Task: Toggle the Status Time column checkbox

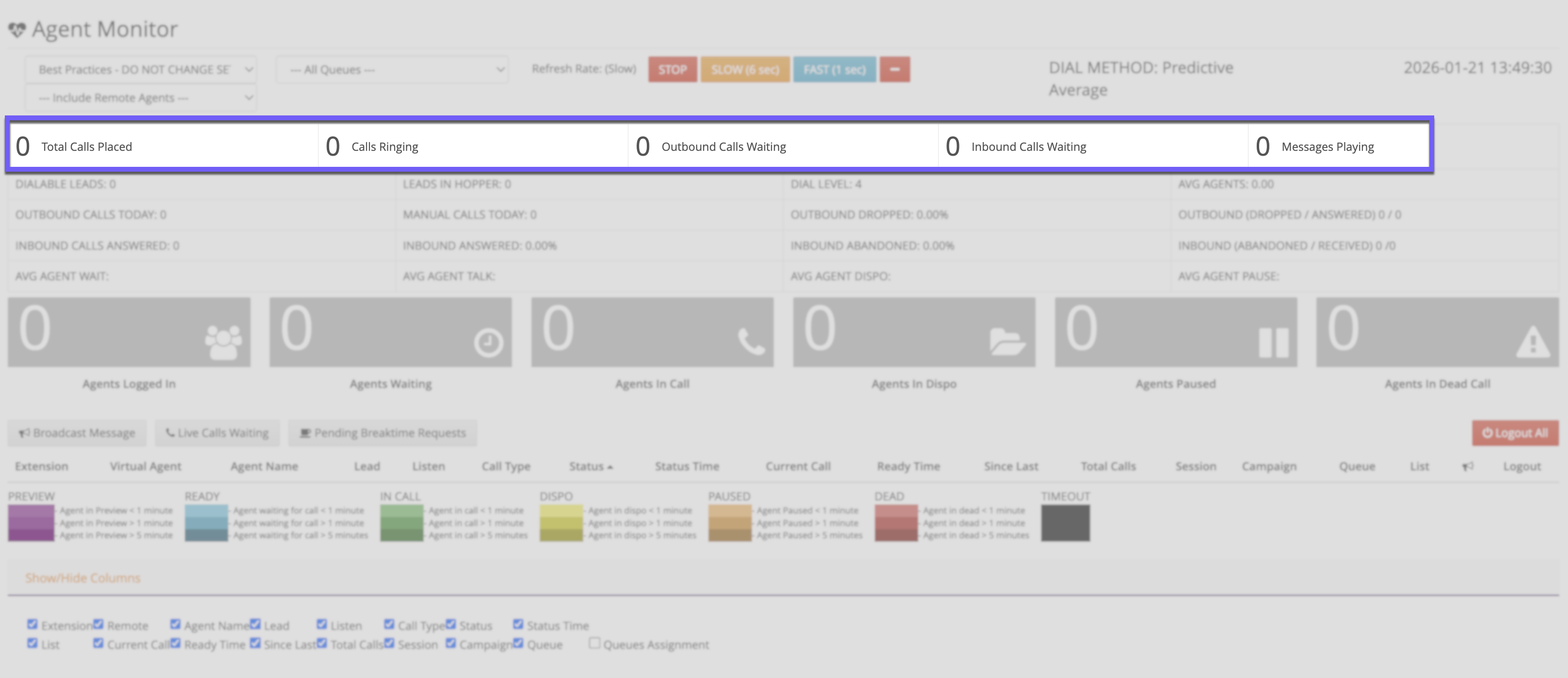Action: tap(518, 624)
